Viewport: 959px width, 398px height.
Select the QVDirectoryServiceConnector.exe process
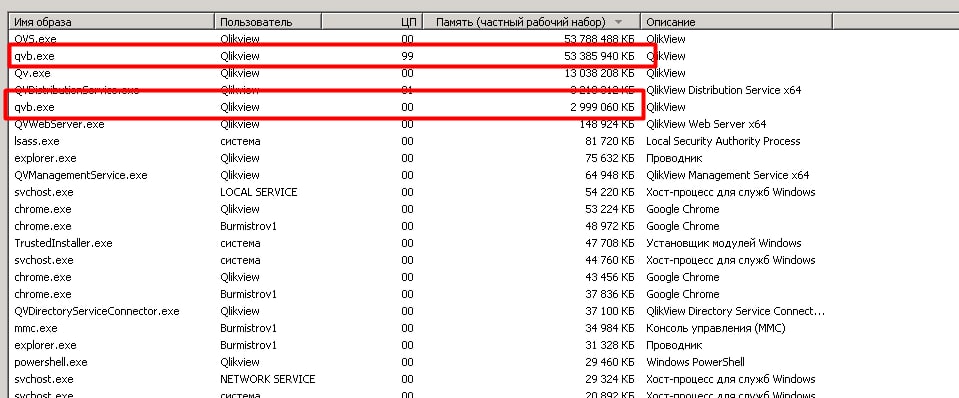coord(97,311)
